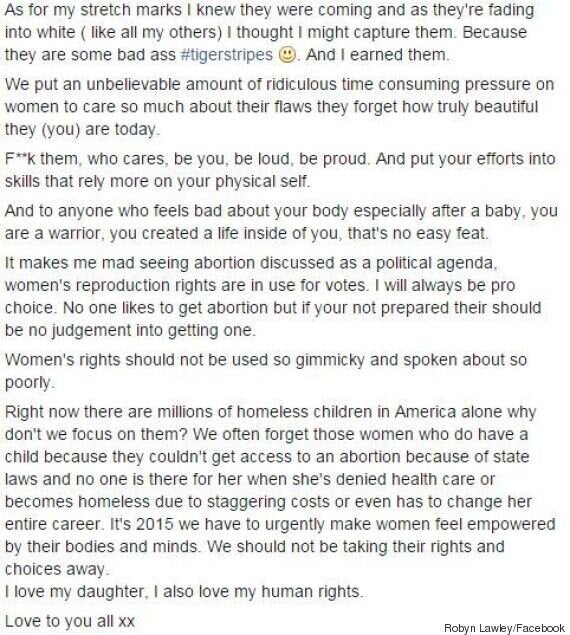Click the Robyn Lawley/Facebook credit text
This screenshot has height=635, width=570.
(x=504, y=628)
